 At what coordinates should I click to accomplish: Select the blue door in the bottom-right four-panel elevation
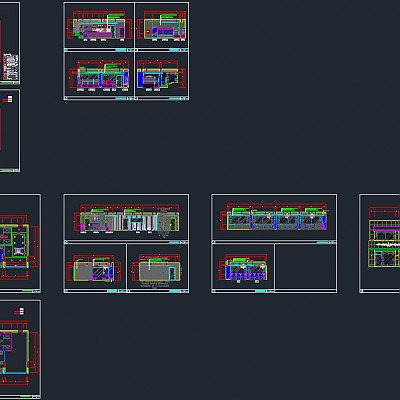point(140,80)
